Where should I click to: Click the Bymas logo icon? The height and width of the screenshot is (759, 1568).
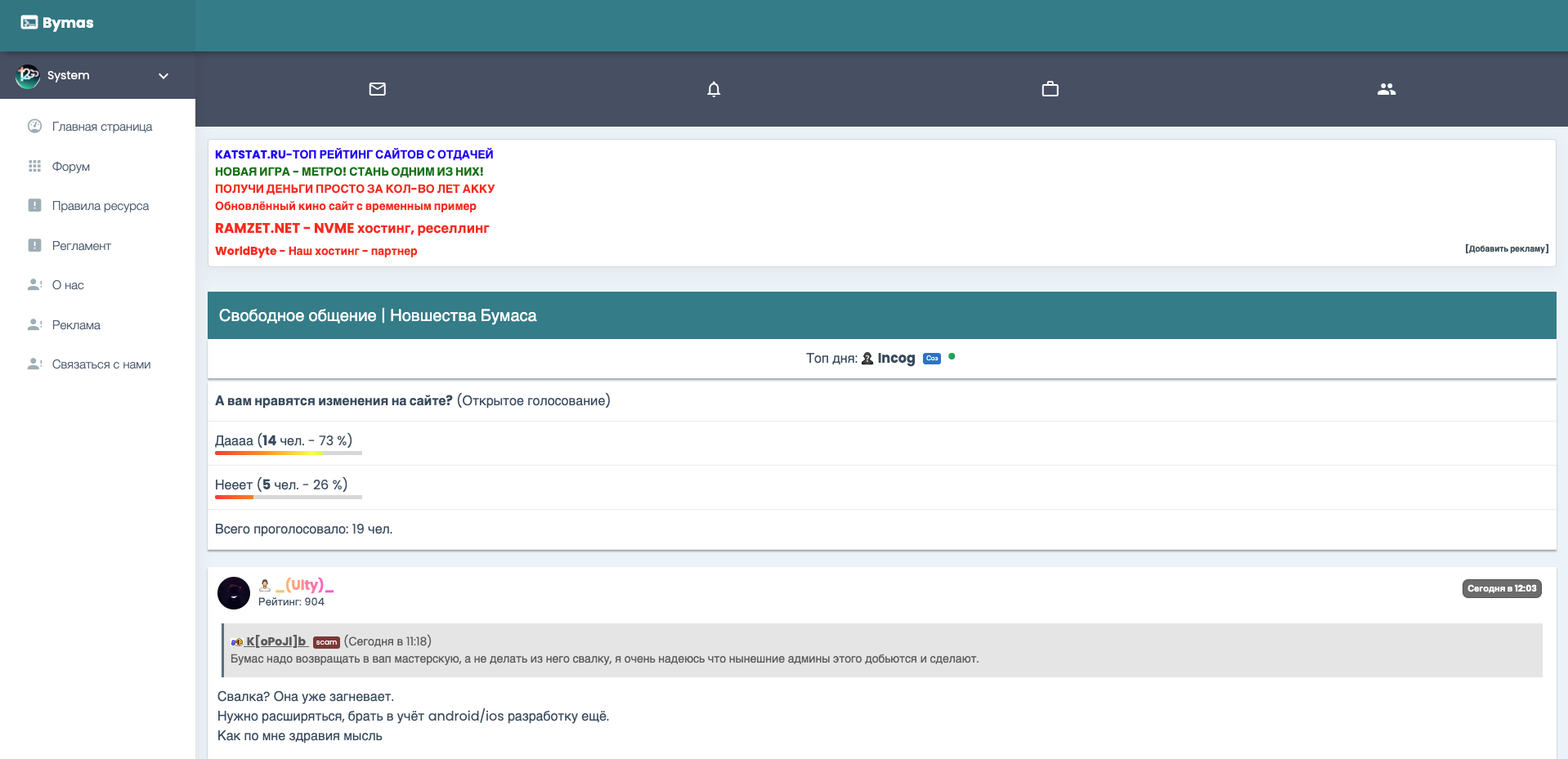(29, 23)
